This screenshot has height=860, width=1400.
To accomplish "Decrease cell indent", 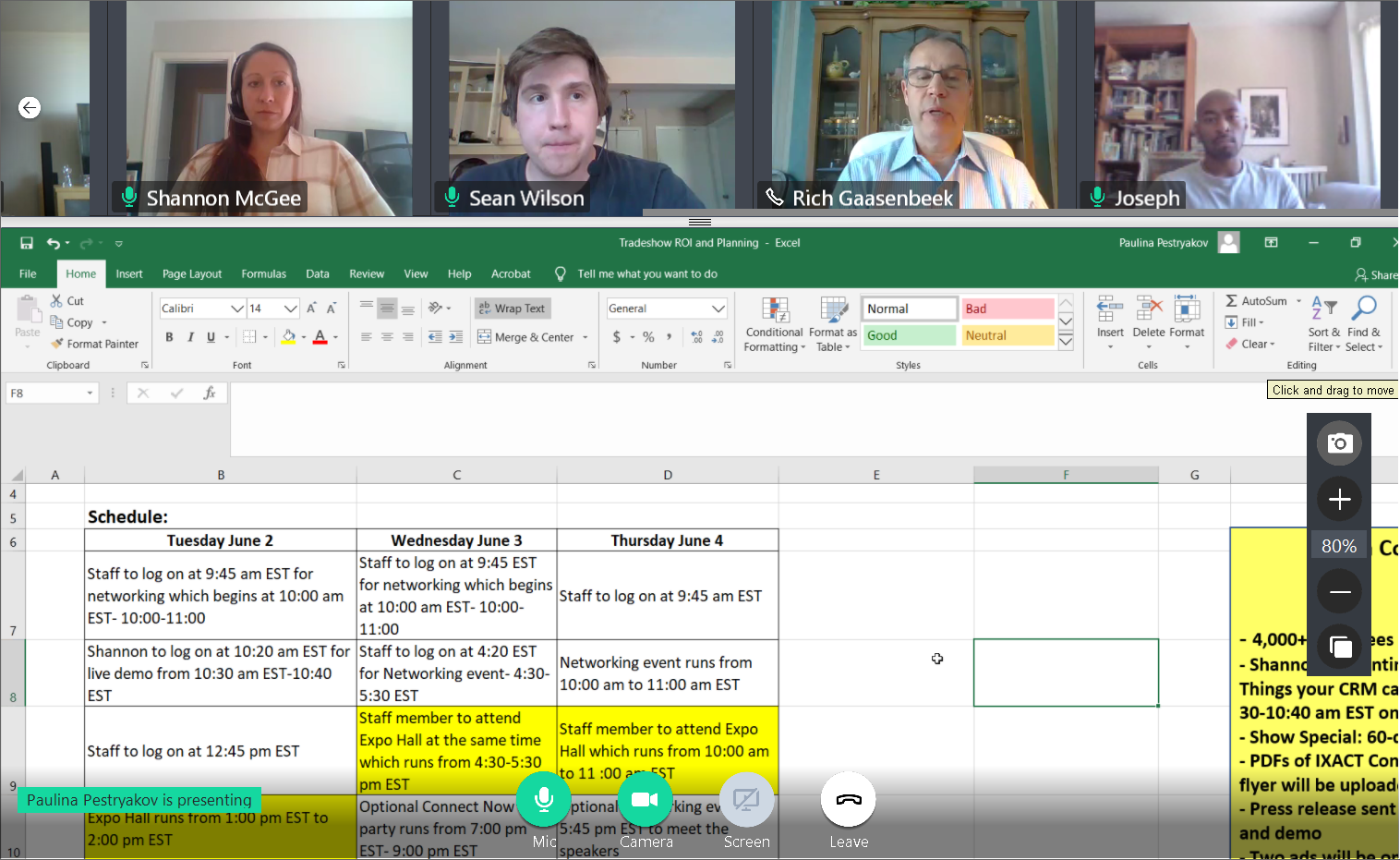I will point(435,337).
